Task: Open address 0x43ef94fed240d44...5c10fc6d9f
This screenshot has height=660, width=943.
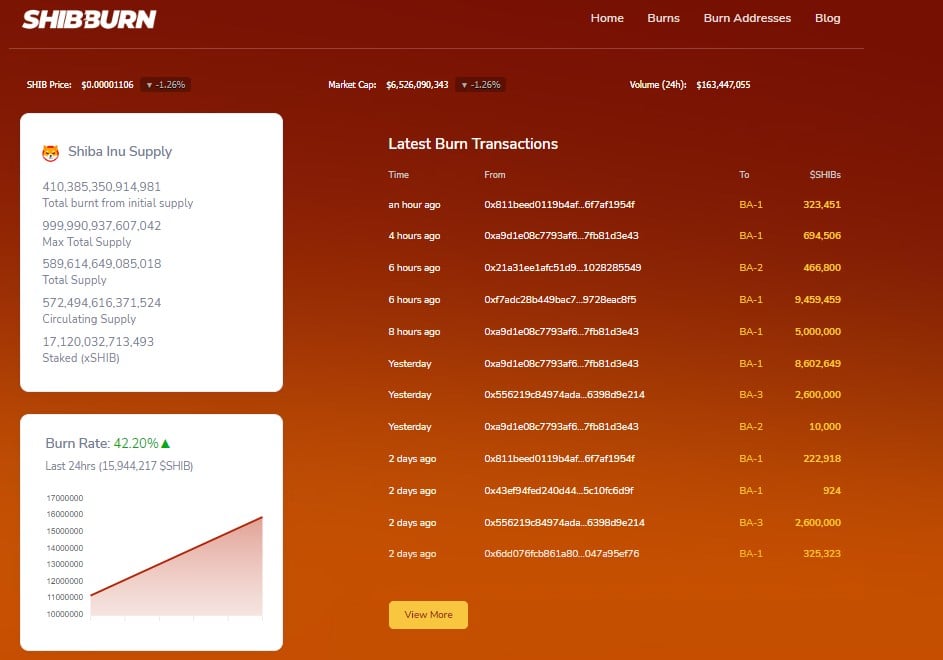Action: tap(559, 490)
